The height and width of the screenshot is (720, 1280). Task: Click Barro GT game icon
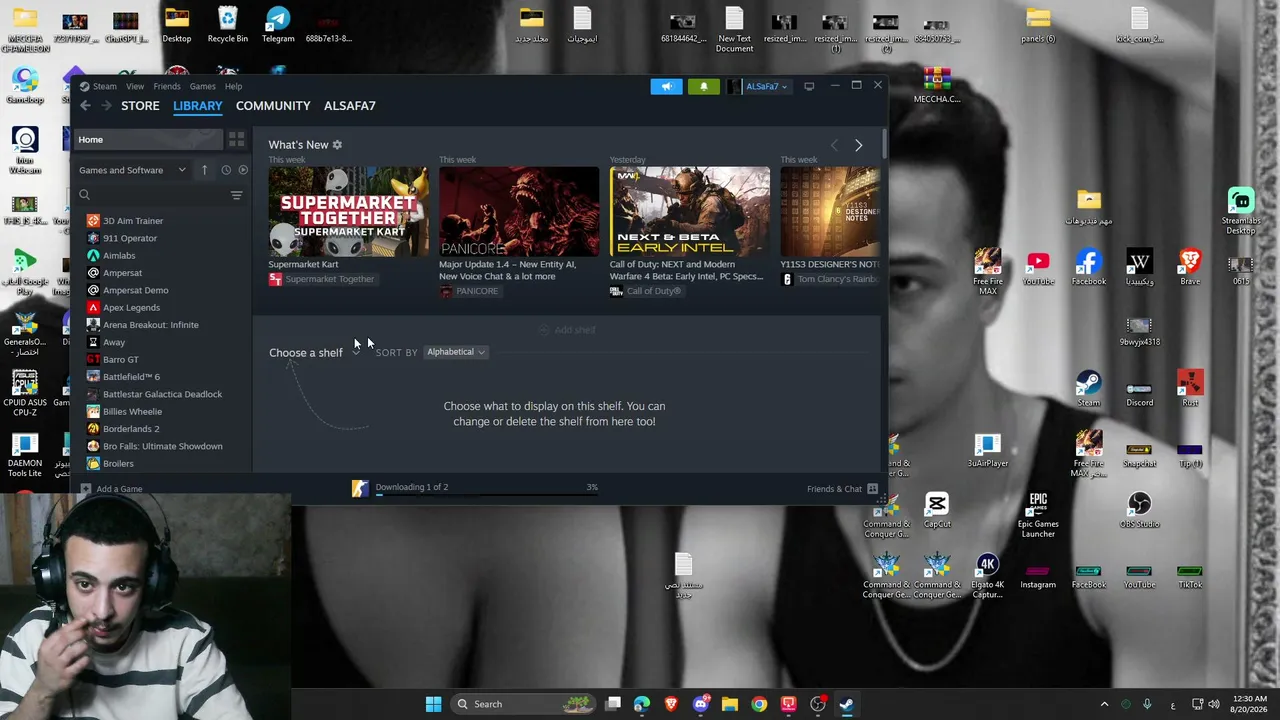tap(93, 360)
